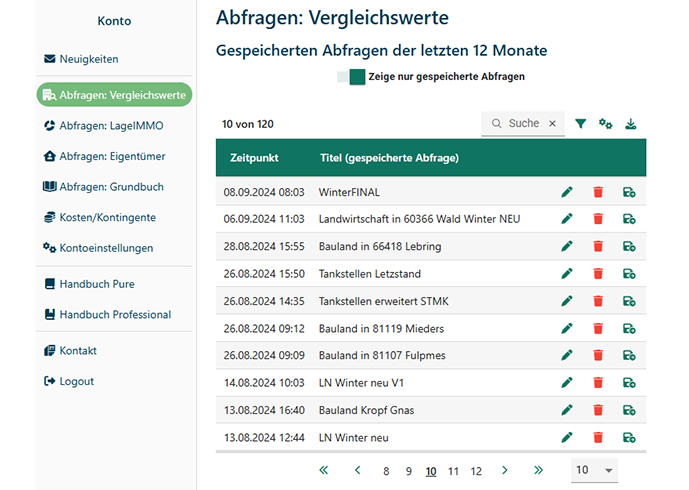Go to page 12
This screenshot has width=689, height=490.
476,471
